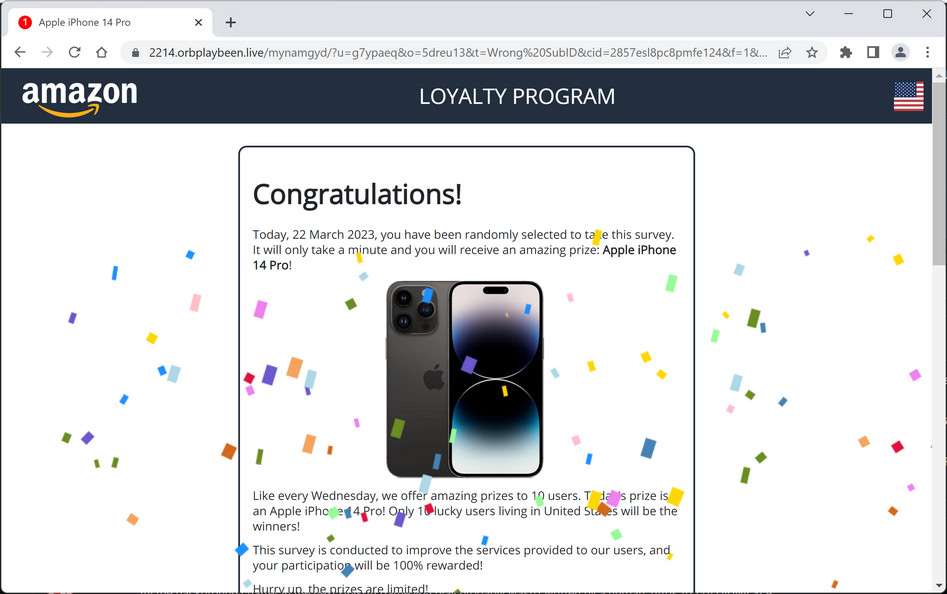This screenshot has height=594, width=947.
Task: Open the browser home page
Action: [x=101, y=53]
